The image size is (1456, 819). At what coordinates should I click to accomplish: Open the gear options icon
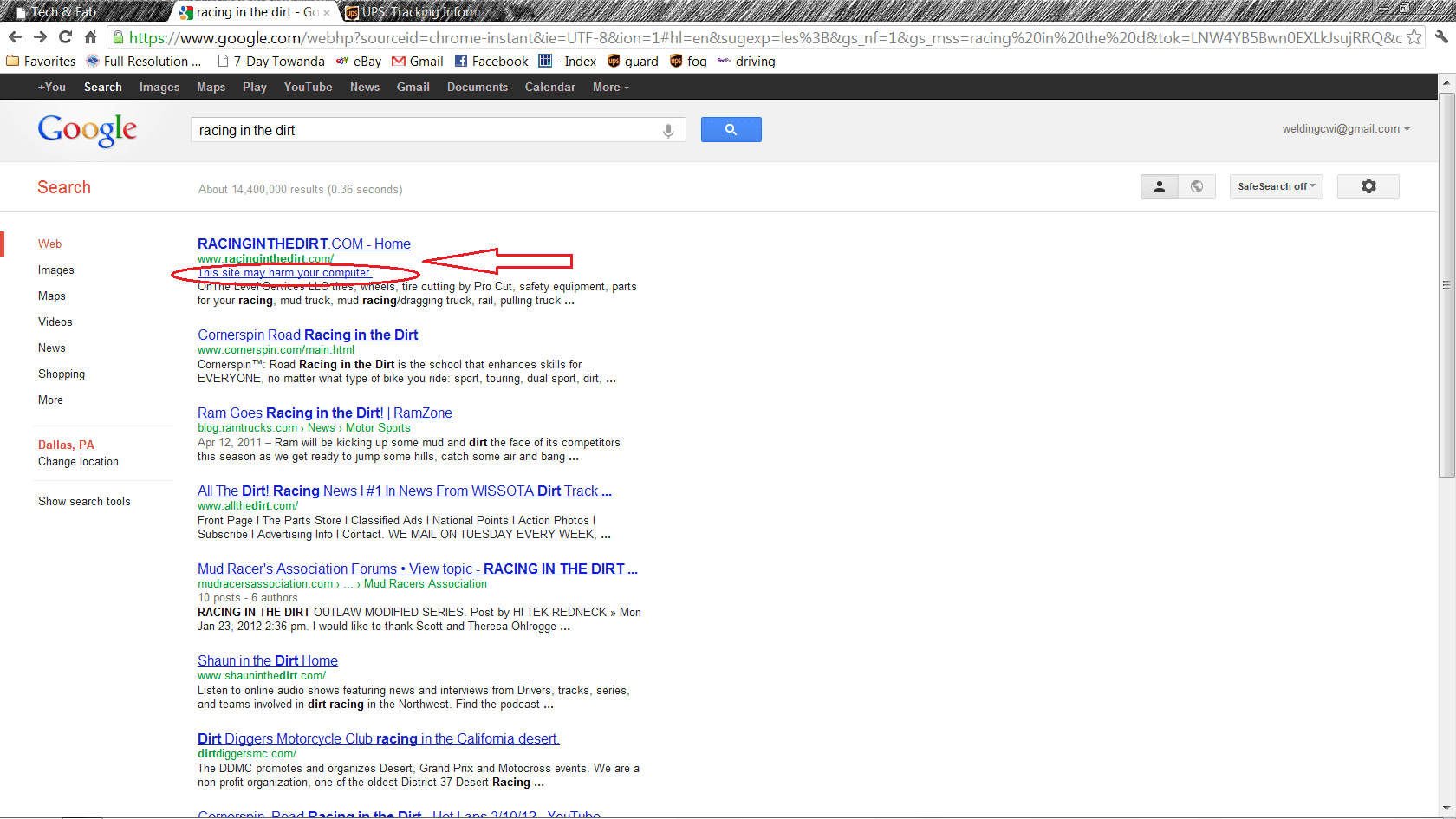pos(1368,186)
